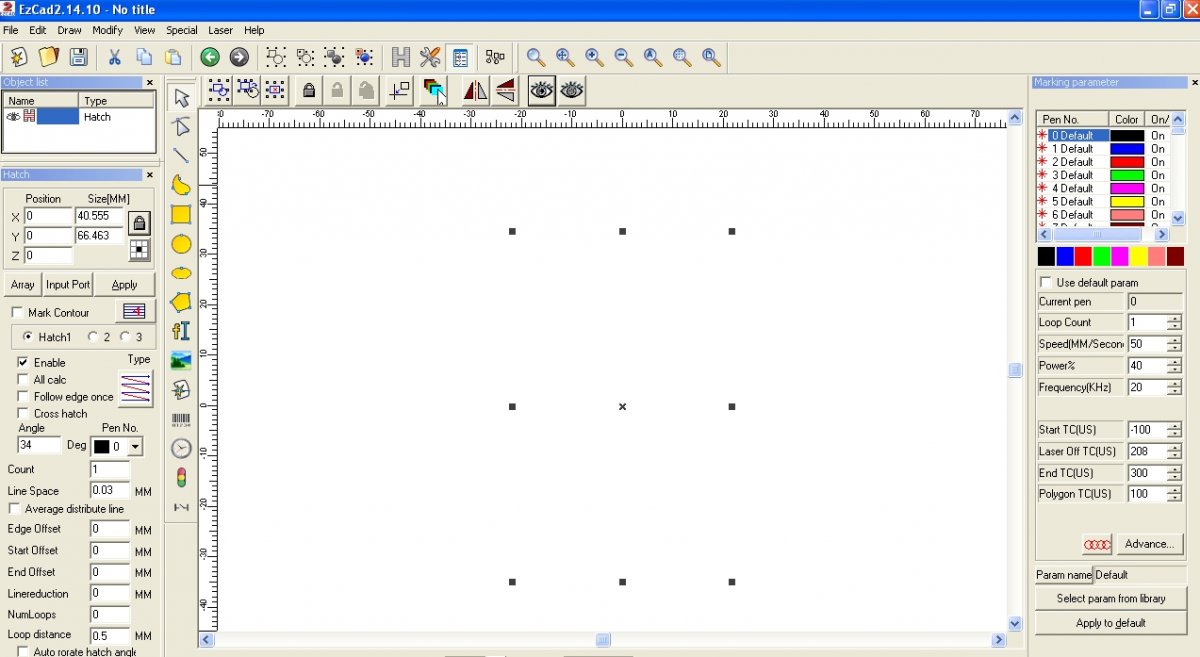This screenshot has height=657, width=1200.
Task: Check Use default param option
Action: pyautogui.click(x=1046, y=283)
